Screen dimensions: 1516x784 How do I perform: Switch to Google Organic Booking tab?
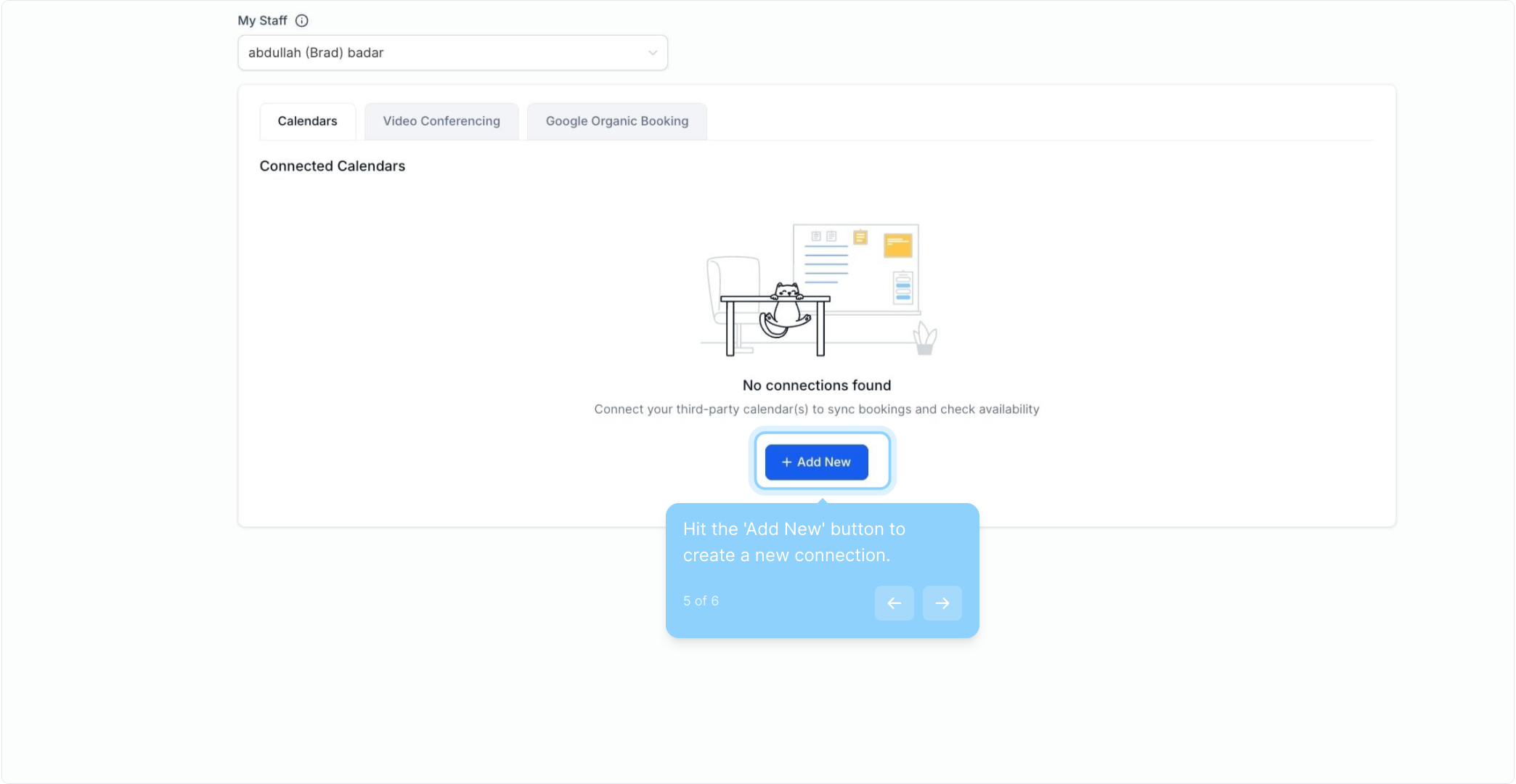(x=616, y=121)
